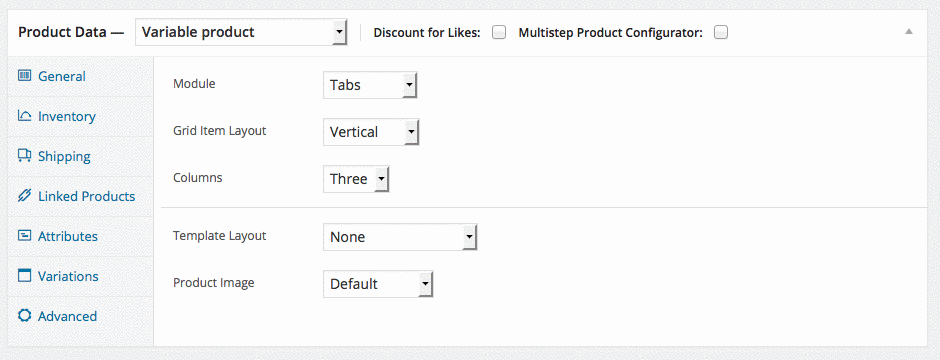Open the Grid Item Layout dropdown

pos(371,132)
